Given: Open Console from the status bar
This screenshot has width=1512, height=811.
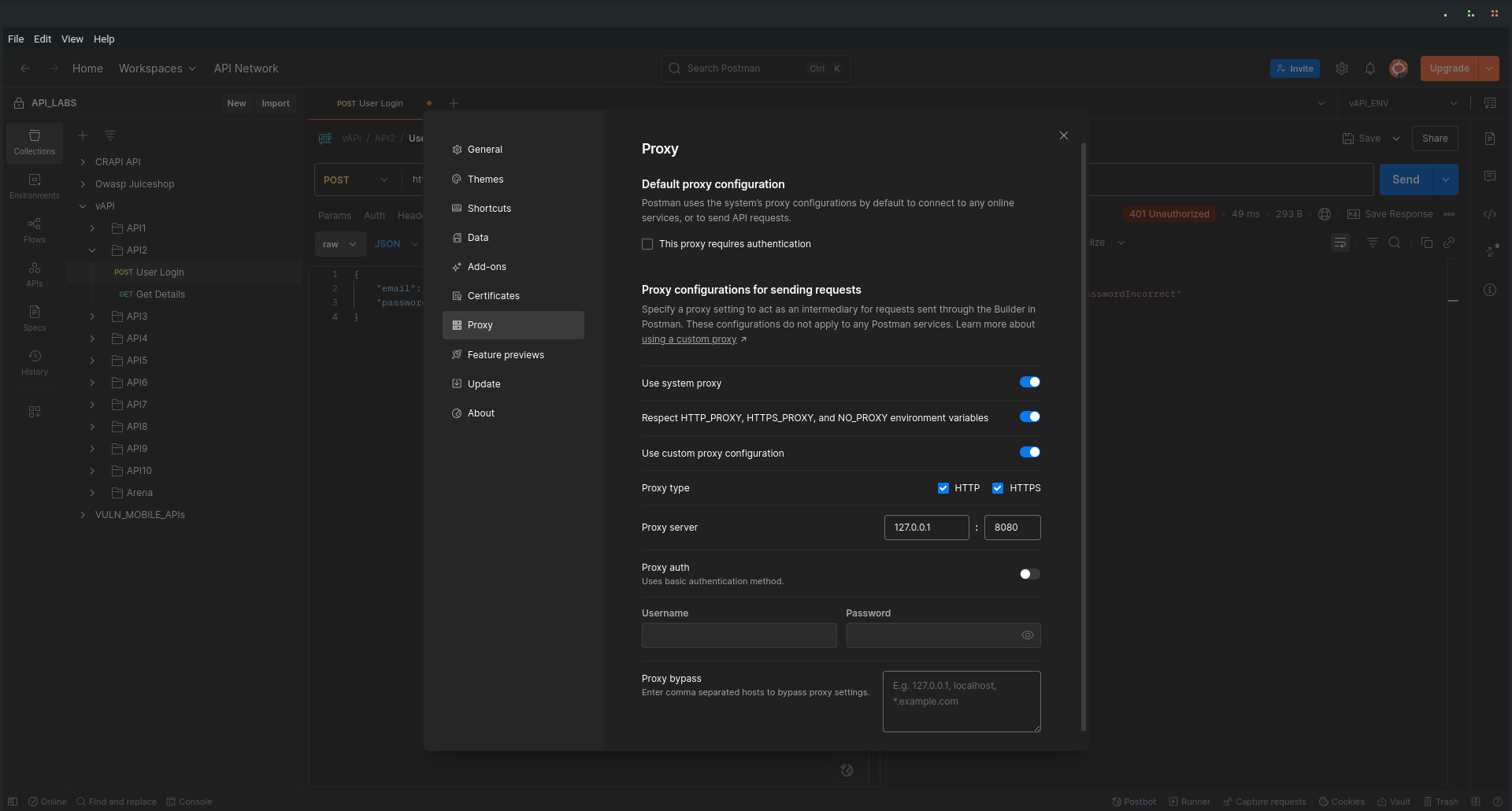Looking at the screenshot, I should click(x=190, y=802).
